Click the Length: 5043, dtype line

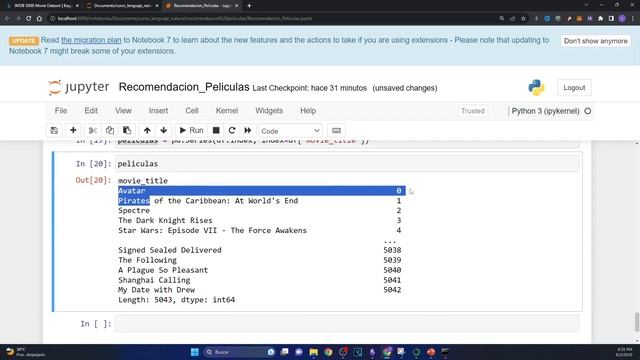pyautogui.click(x=177, y=300)
